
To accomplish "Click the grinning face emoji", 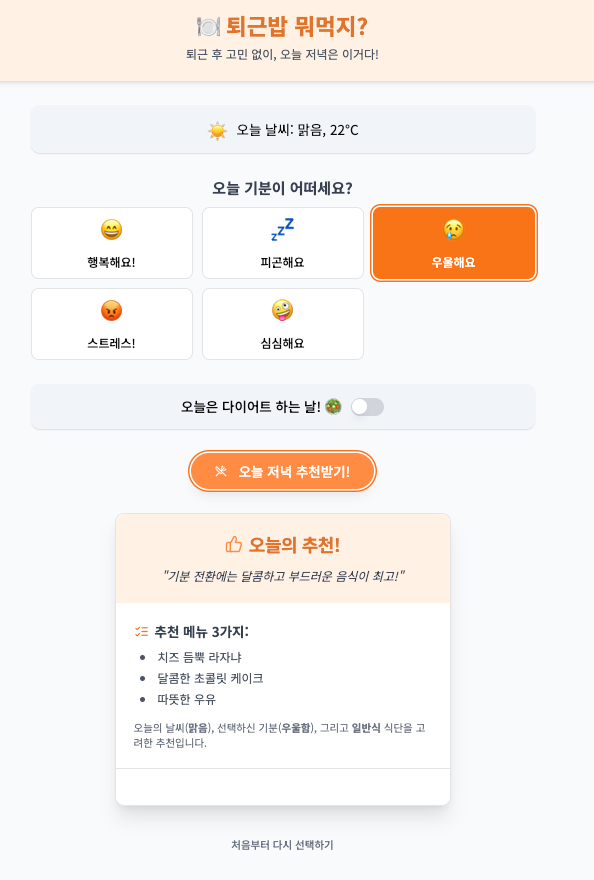I will [112, 230].
